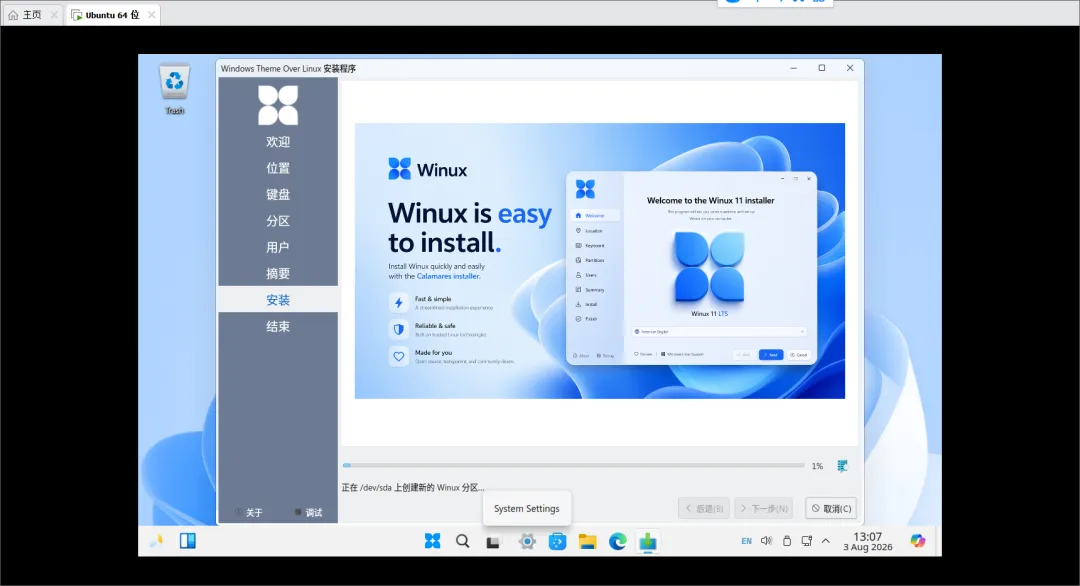
Task: Select 用户 step in installer sidebar
Action: 278,247
